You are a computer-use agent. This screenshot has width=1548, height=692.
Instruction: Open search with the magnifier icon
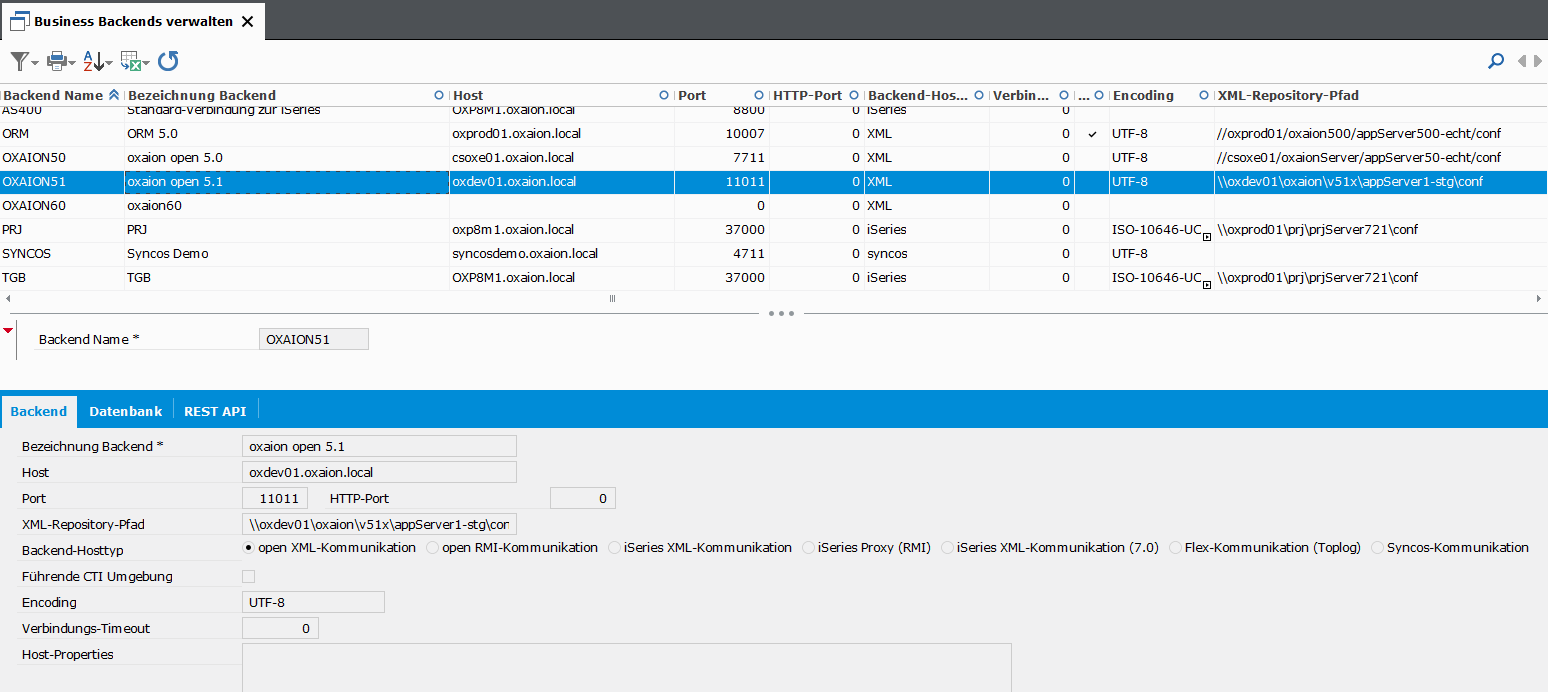1496,61
